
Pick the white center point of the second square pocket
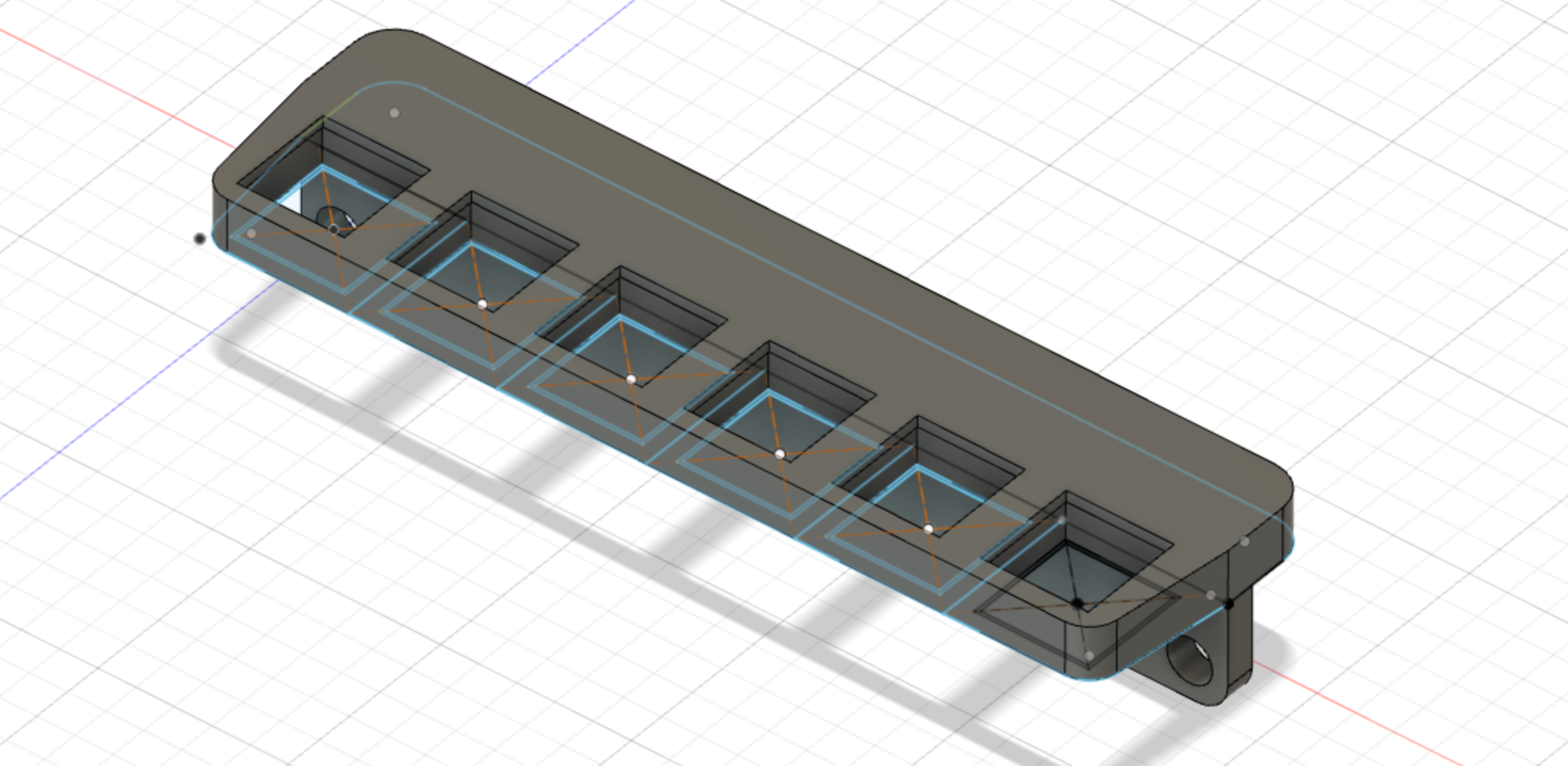click(x=482, y=305)
